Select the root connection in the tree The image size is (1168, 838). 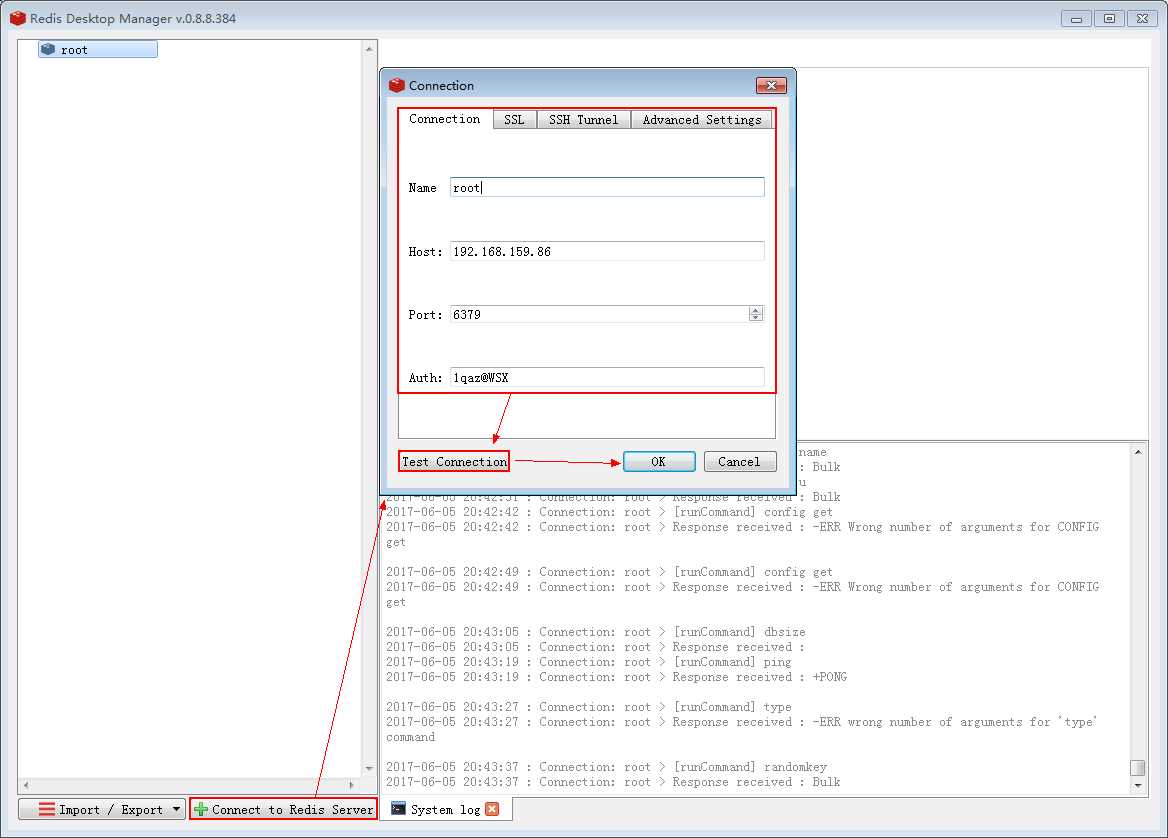point(98,49)
